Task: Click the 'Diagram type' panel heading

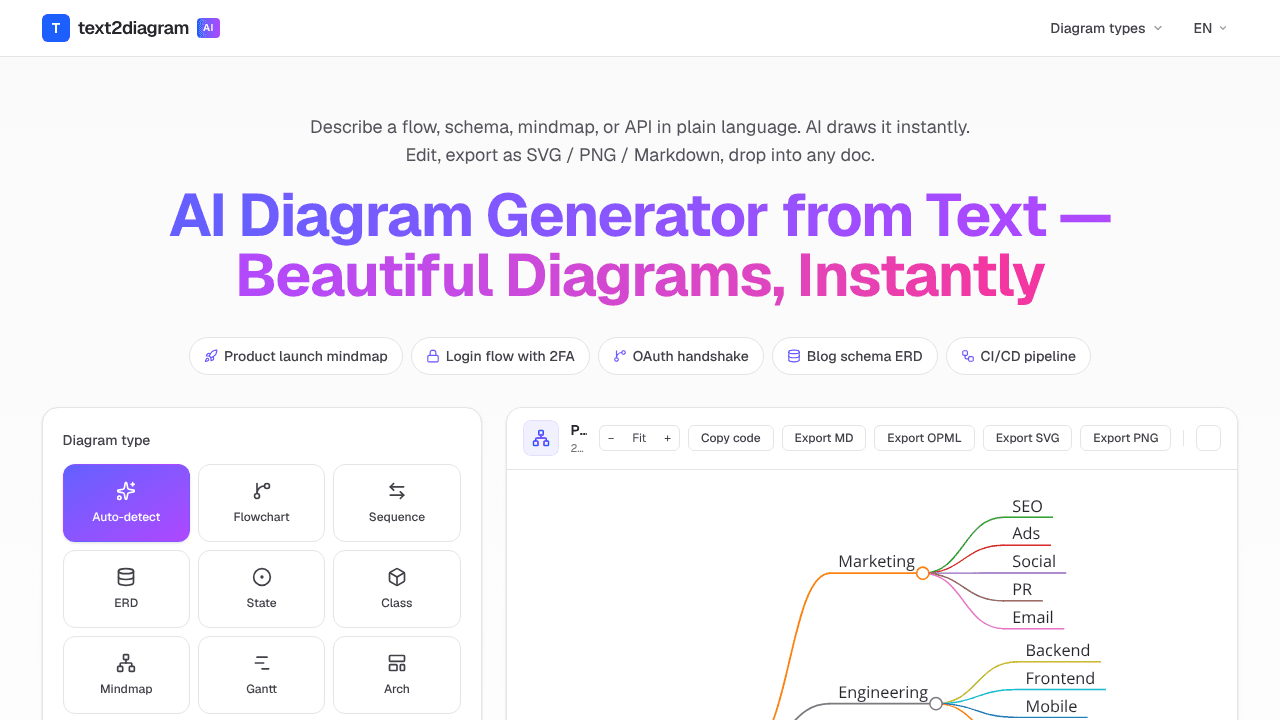Action: [106, 440]
